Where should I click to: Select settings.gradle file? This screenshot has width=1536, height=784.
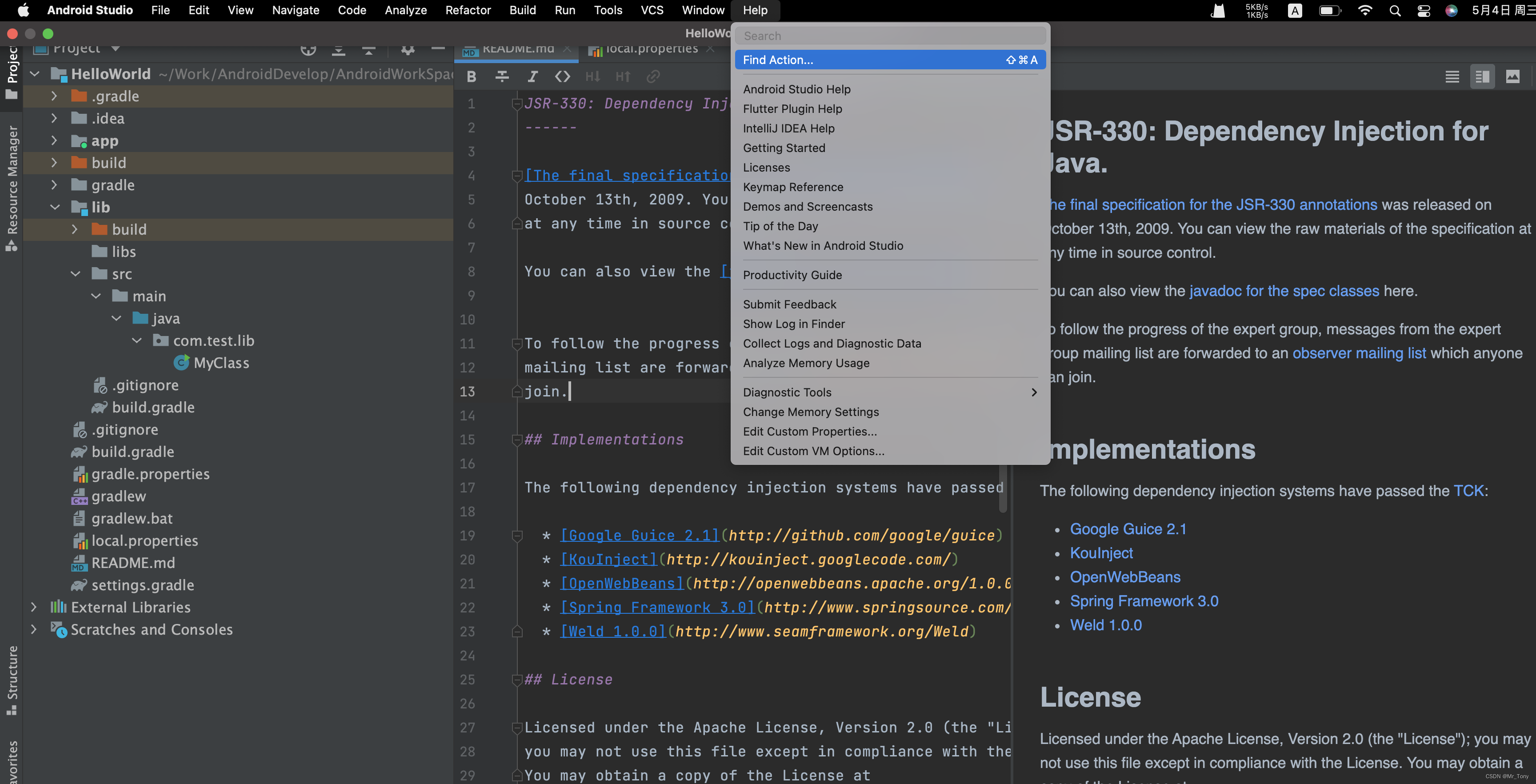pyautogui.click(x=143, y=585)
